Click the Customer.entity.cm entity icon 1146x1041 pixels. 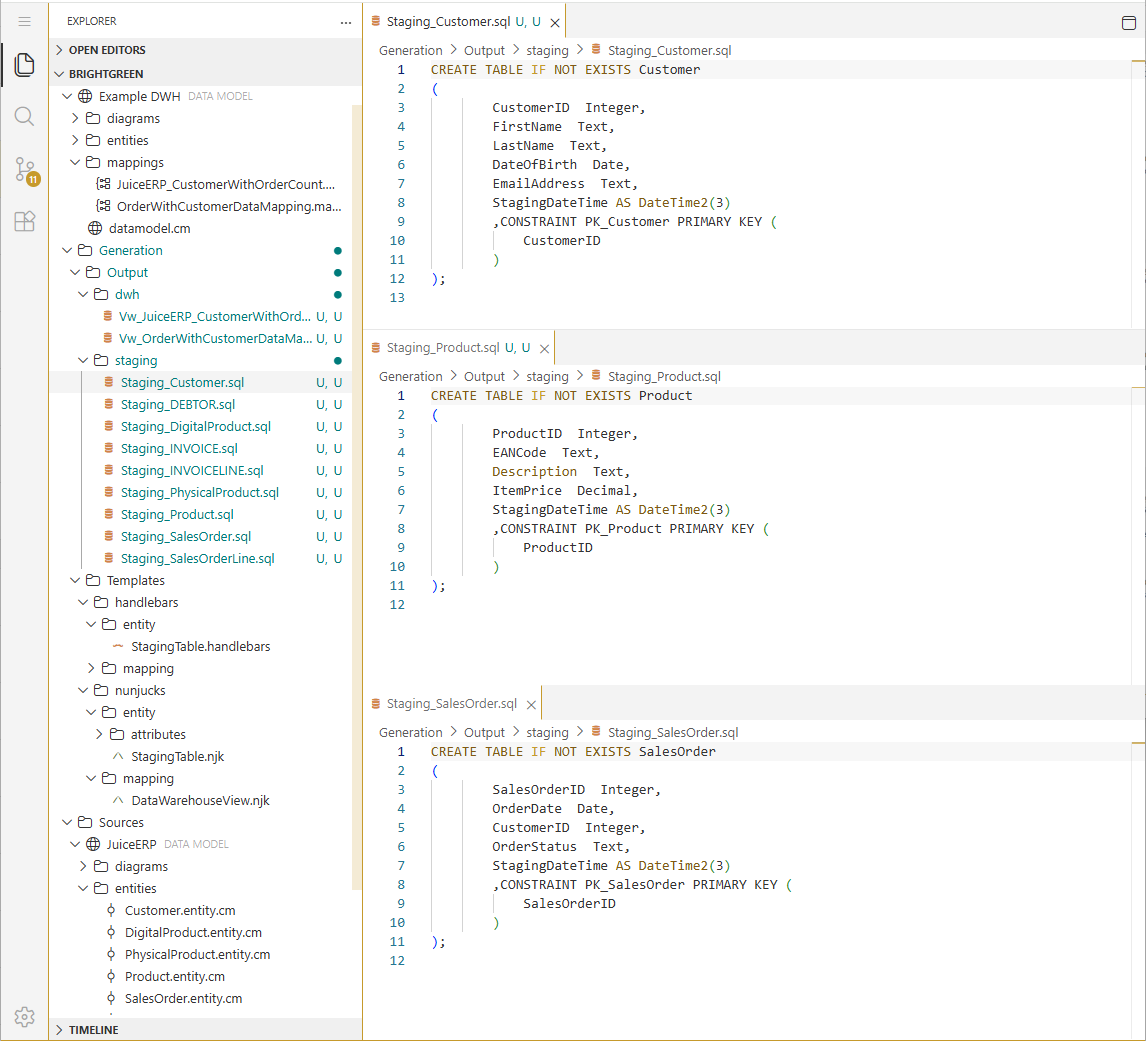111,910
